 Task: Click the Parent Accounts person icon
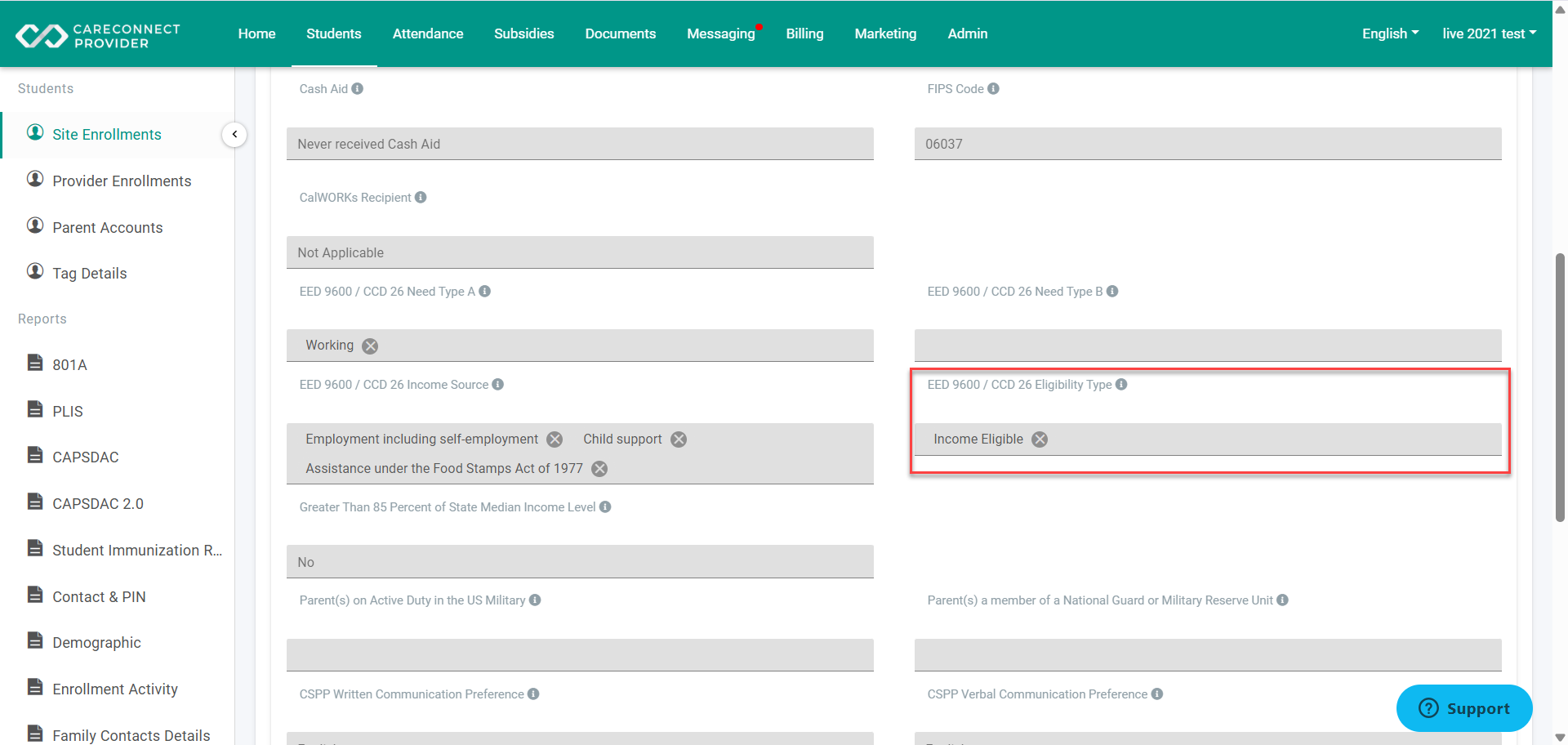35,225
